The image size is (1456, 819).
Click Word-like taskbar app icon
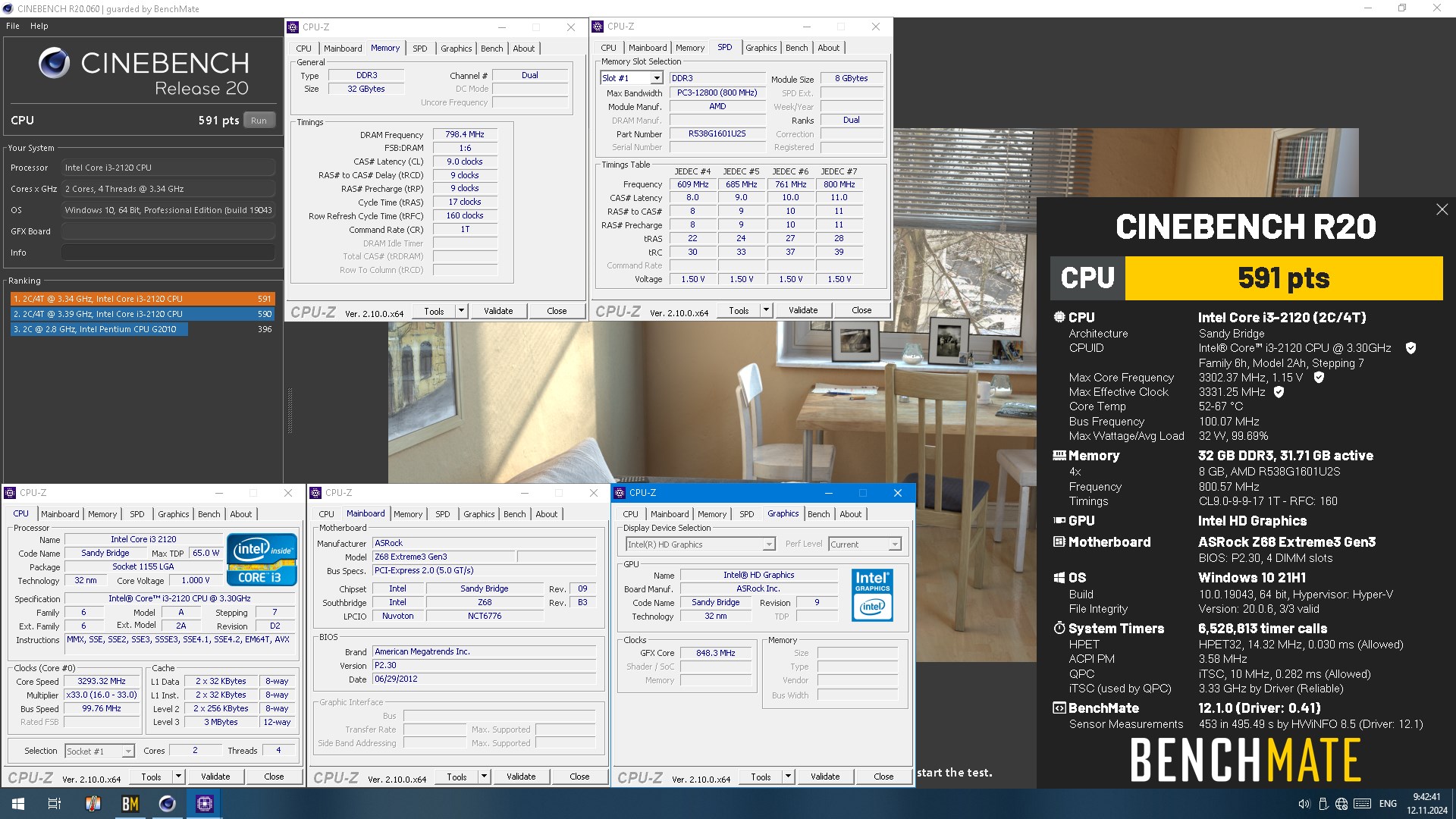tap(93, 804)
